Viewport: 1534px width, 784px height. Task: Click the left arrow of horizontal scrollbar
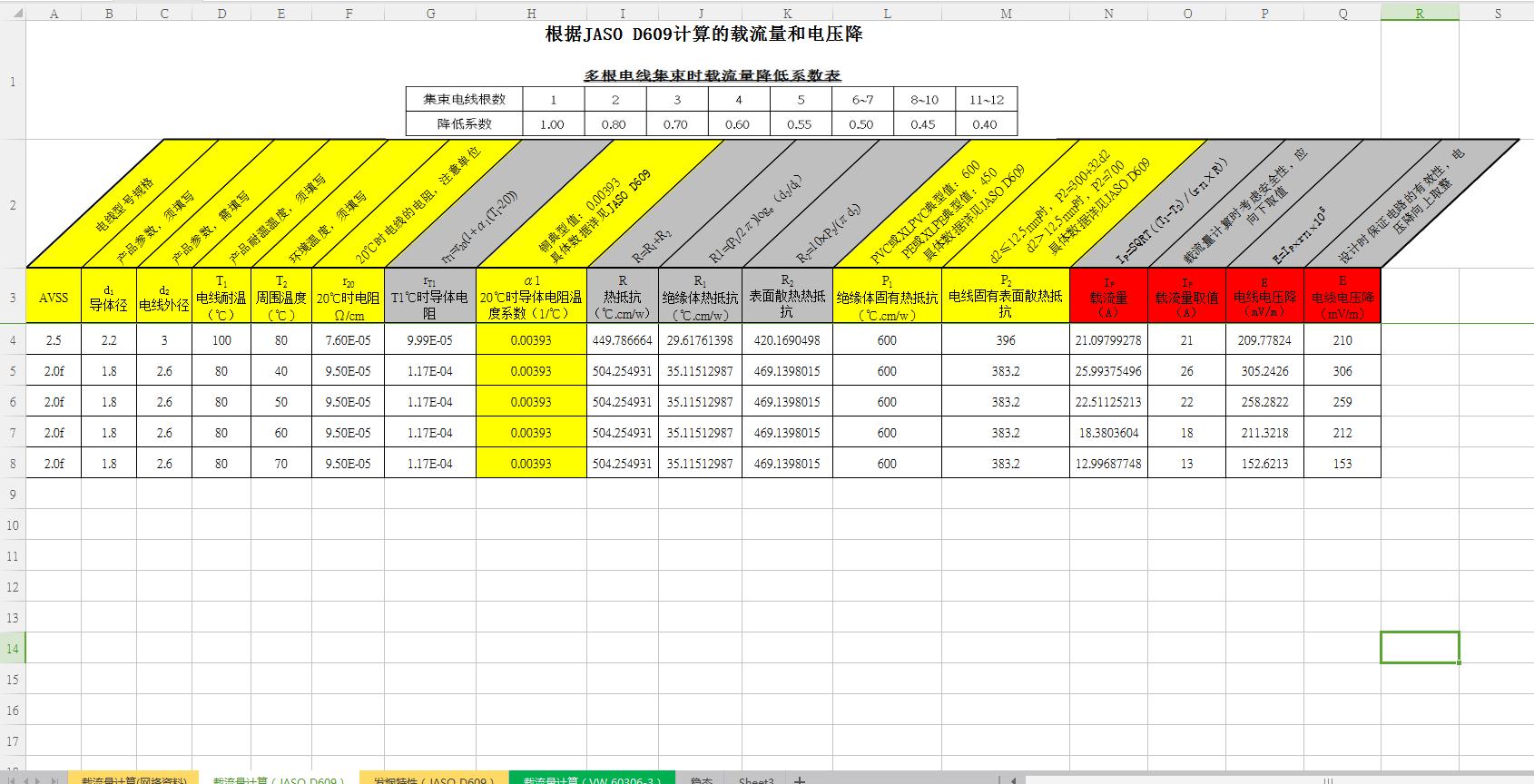point(1013,780)
